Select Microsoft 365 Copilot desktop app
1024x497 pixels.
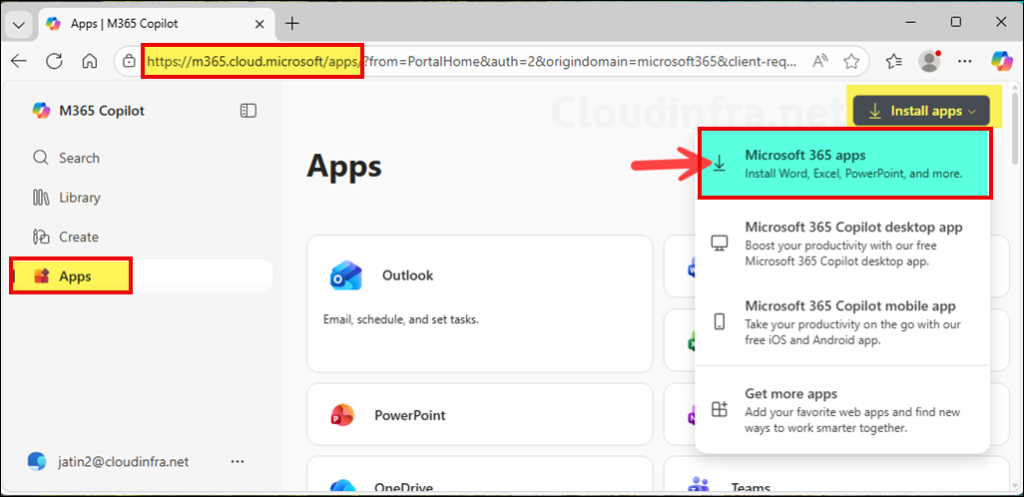(843, 244)
